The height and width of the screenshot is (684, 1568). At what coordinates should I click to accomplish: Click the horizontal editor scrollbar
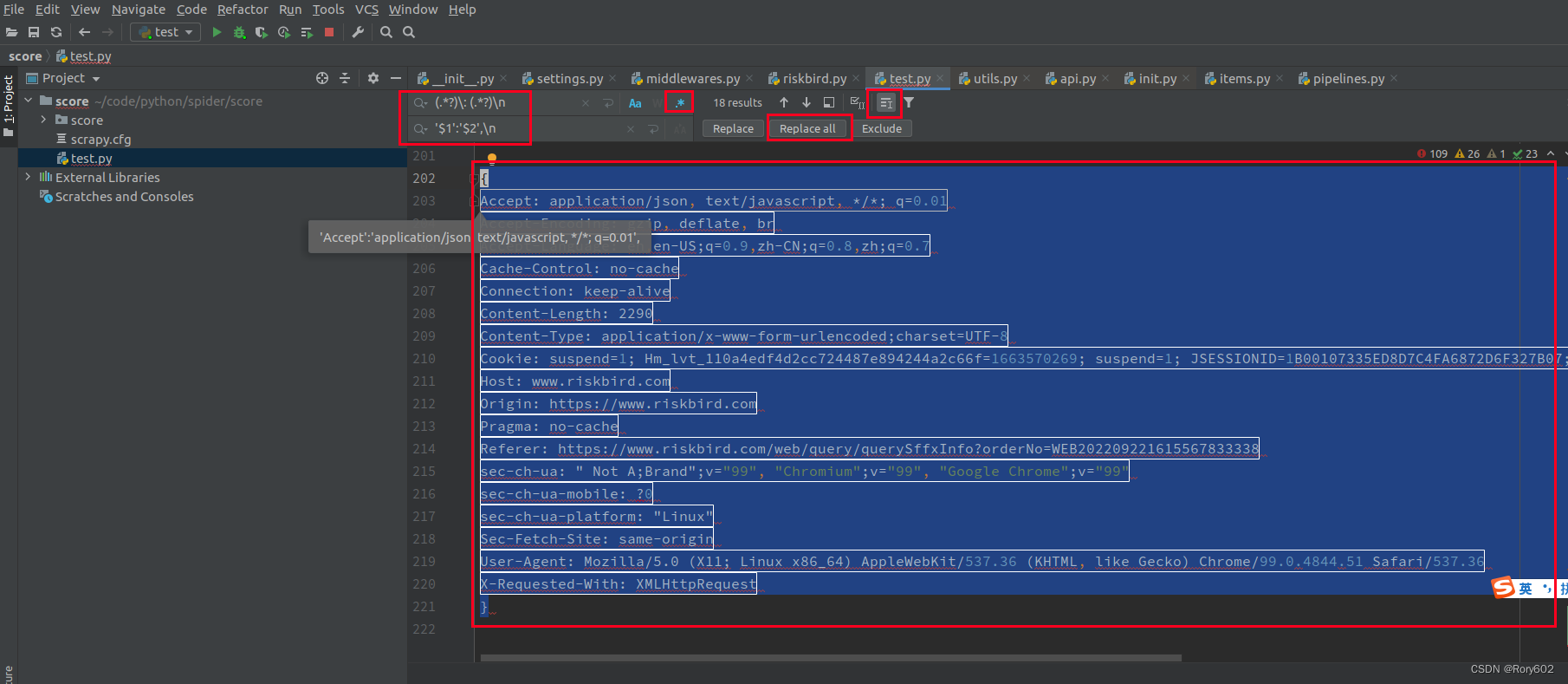pos(831,658)
